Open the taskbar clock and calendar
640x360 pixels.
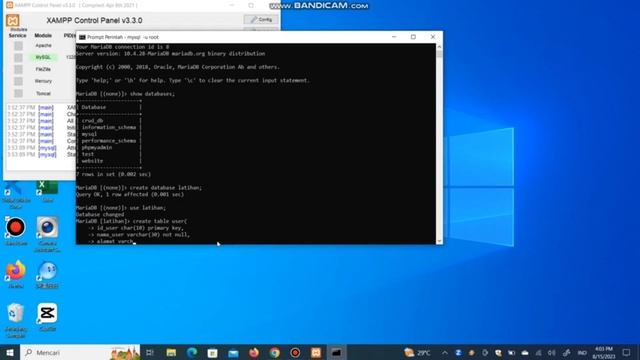604,353
